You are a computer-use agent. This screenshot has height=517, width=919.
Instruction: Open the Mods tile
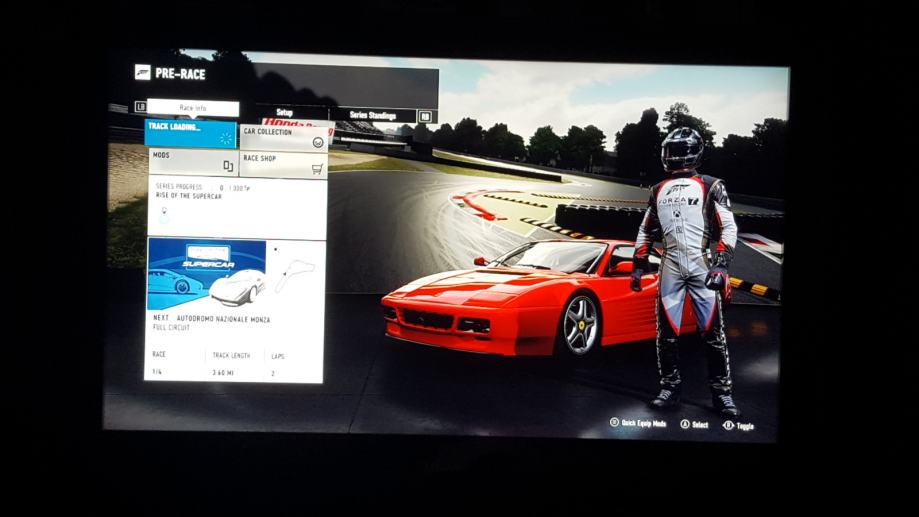pos(193,162)
